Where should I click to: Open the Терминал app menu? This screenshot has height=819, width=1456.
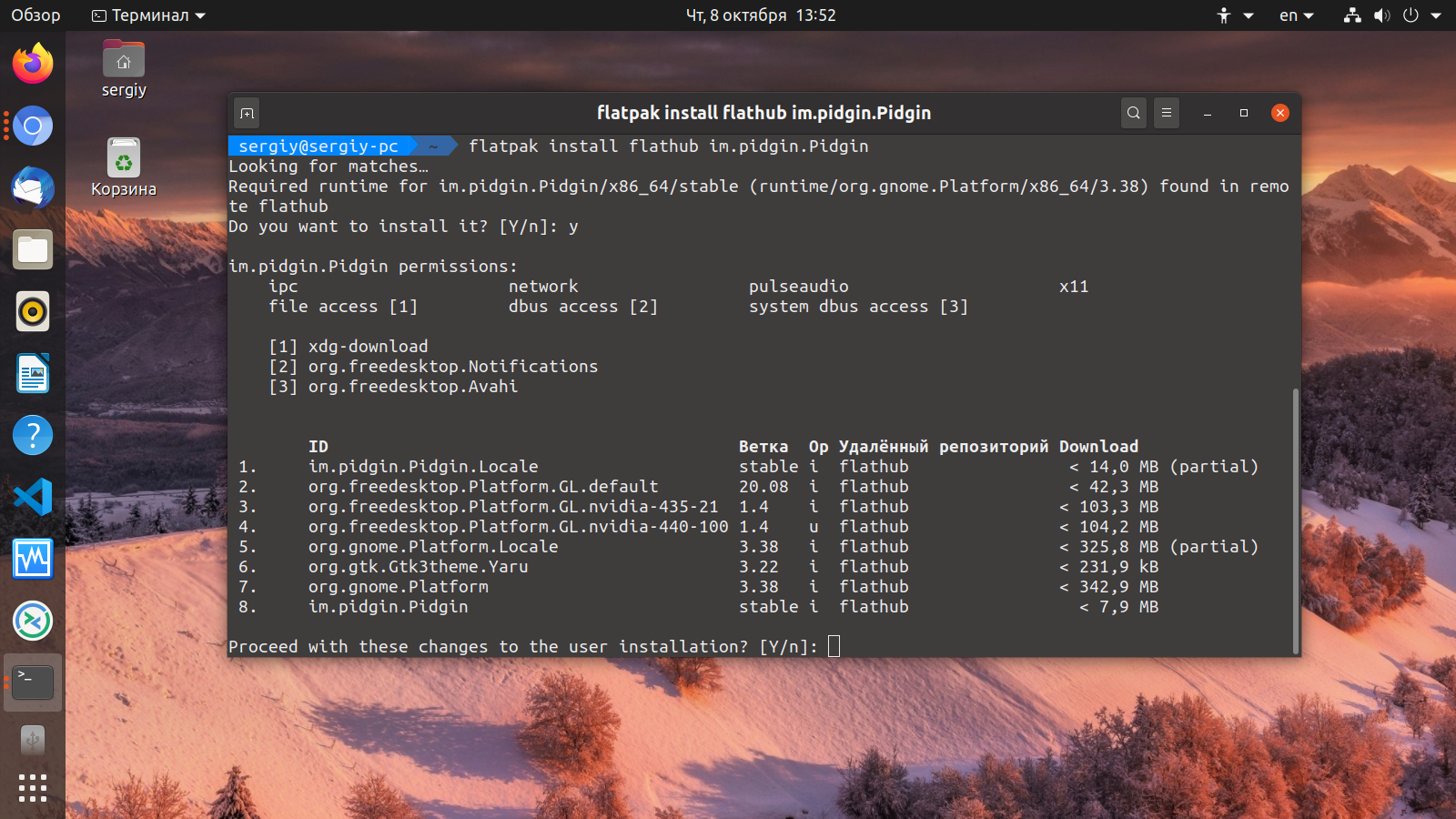(x=148, y=15)
